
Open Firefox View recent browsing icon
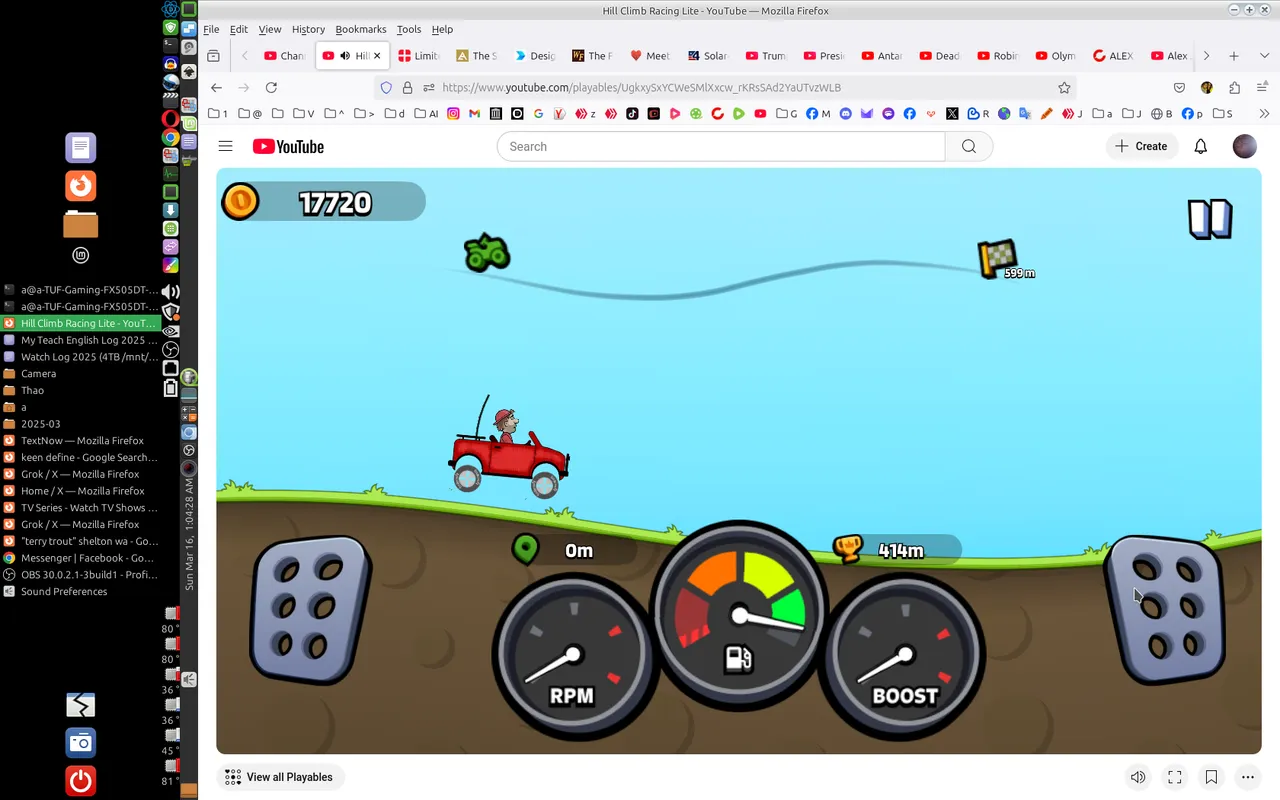(213, 56)
